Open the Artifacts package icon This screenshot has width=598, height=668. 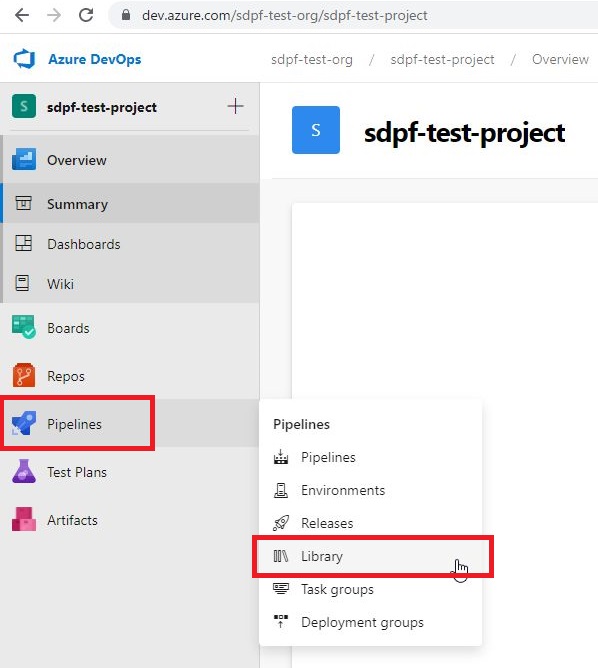coord(24,519)
